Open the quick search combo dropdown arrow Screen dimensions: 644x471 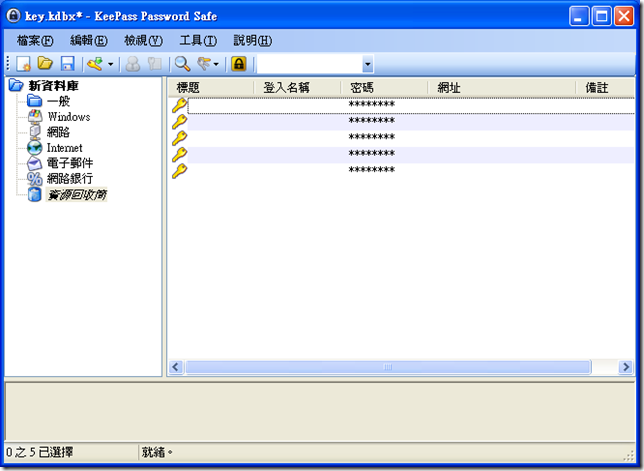click(368, 64)
